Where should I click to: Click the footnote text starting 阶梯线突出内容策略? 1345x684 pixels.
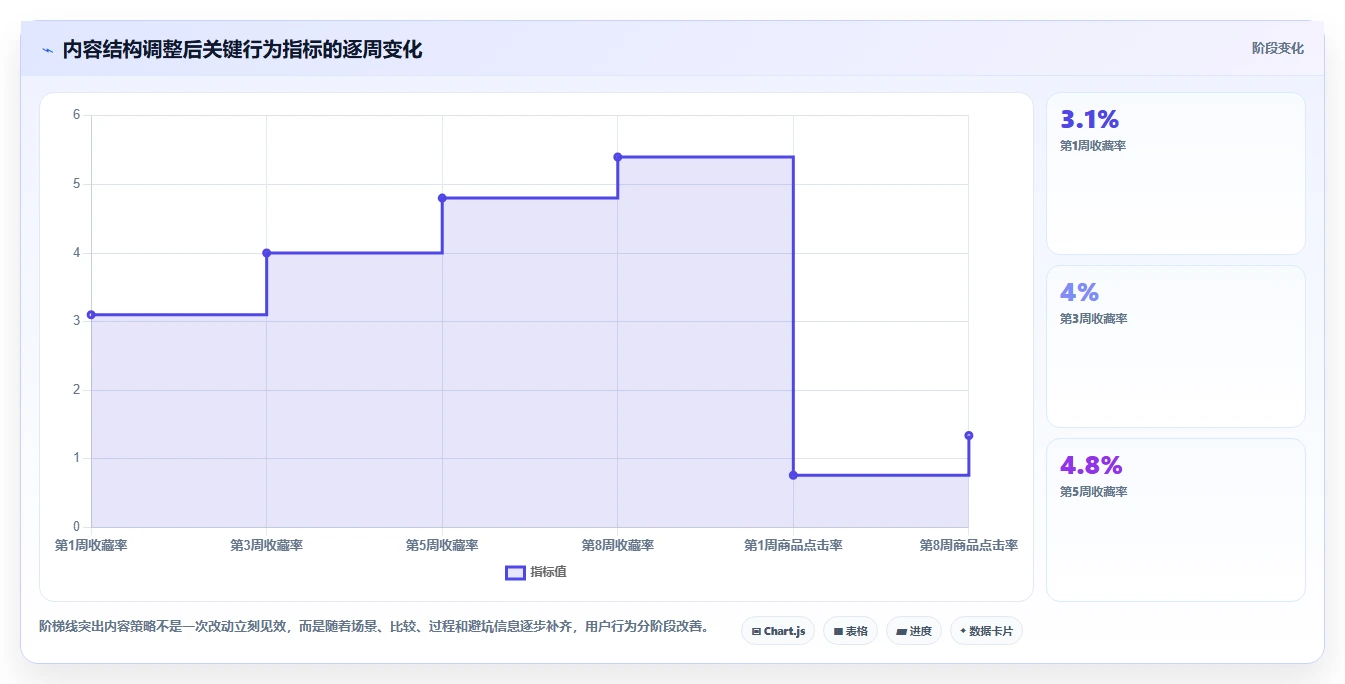(x=377, y=627)
